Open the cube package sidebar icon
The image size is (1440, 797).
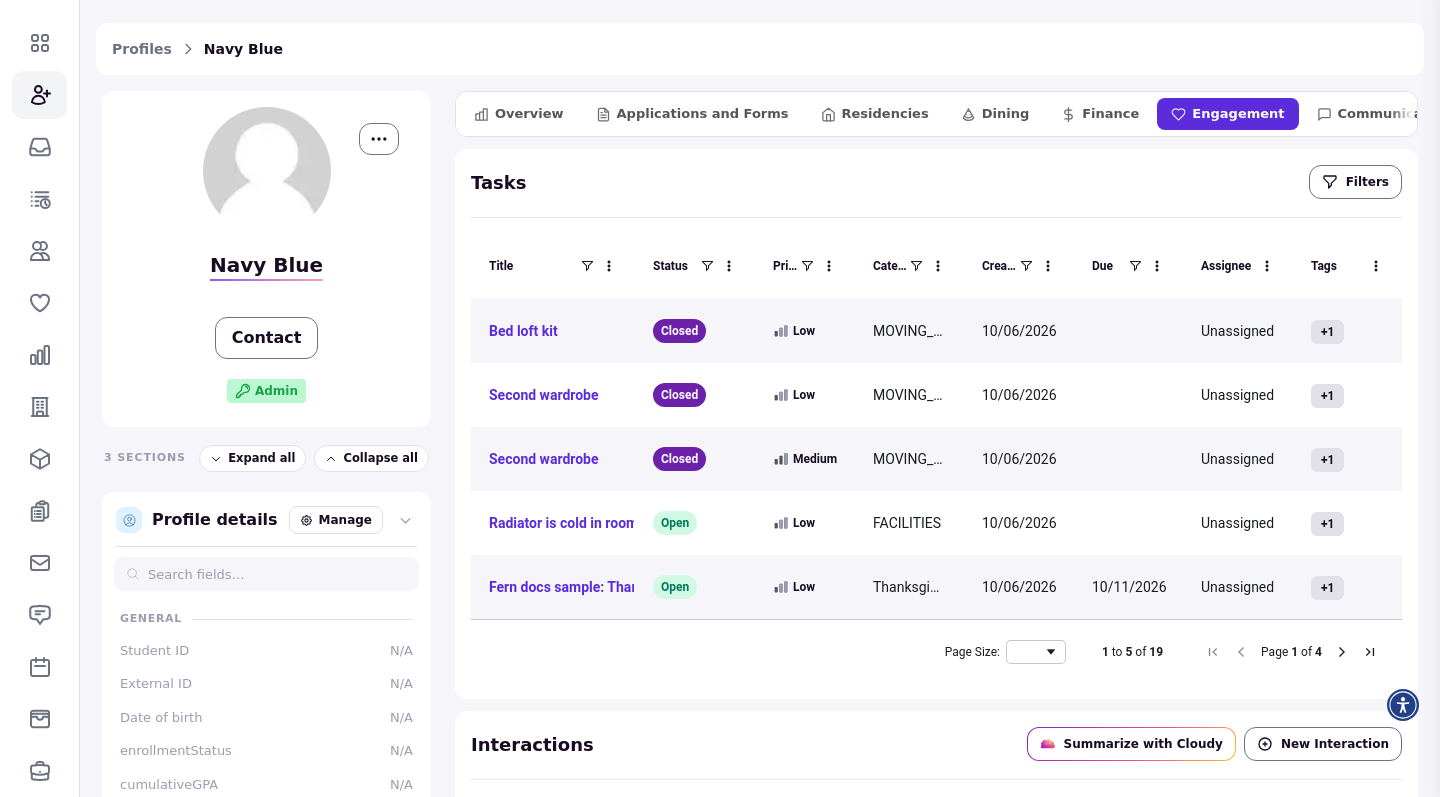40,459
